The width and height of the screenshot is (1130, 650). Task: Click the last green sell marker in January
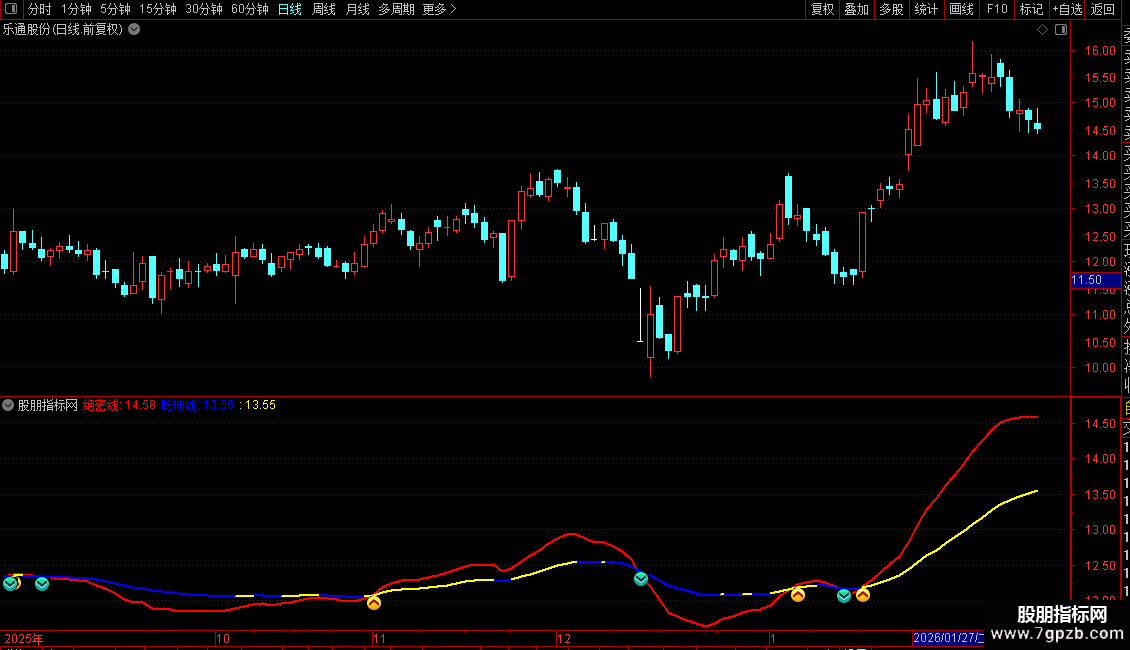(x=844, y=596)
